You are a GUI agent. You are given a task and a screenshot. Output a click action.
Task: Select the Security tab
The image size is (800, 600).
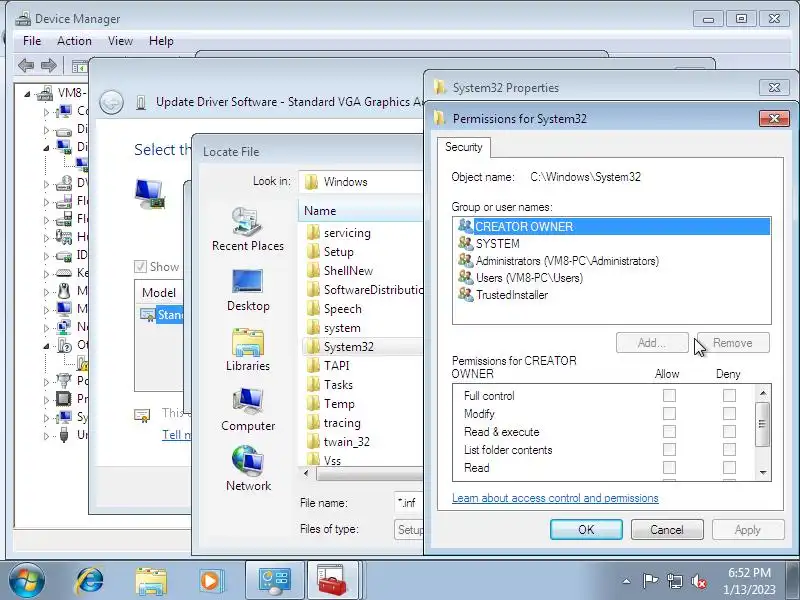click(464, 147)
